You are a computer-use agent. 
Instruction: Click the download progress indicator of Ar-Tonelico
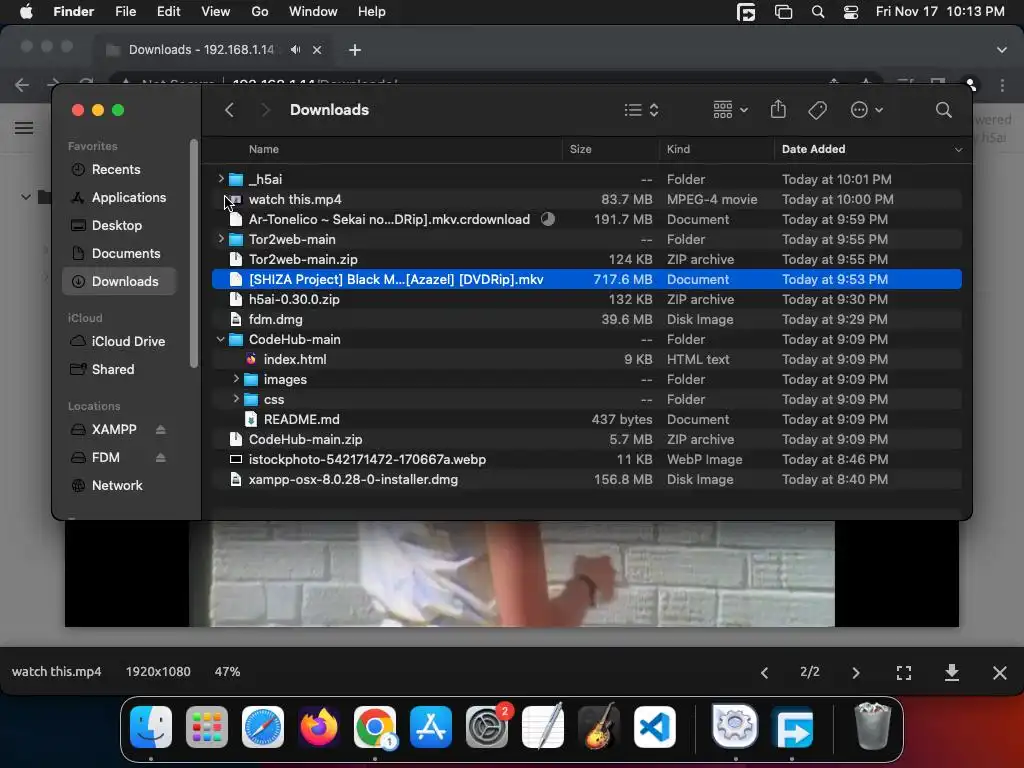pos(548,219)
